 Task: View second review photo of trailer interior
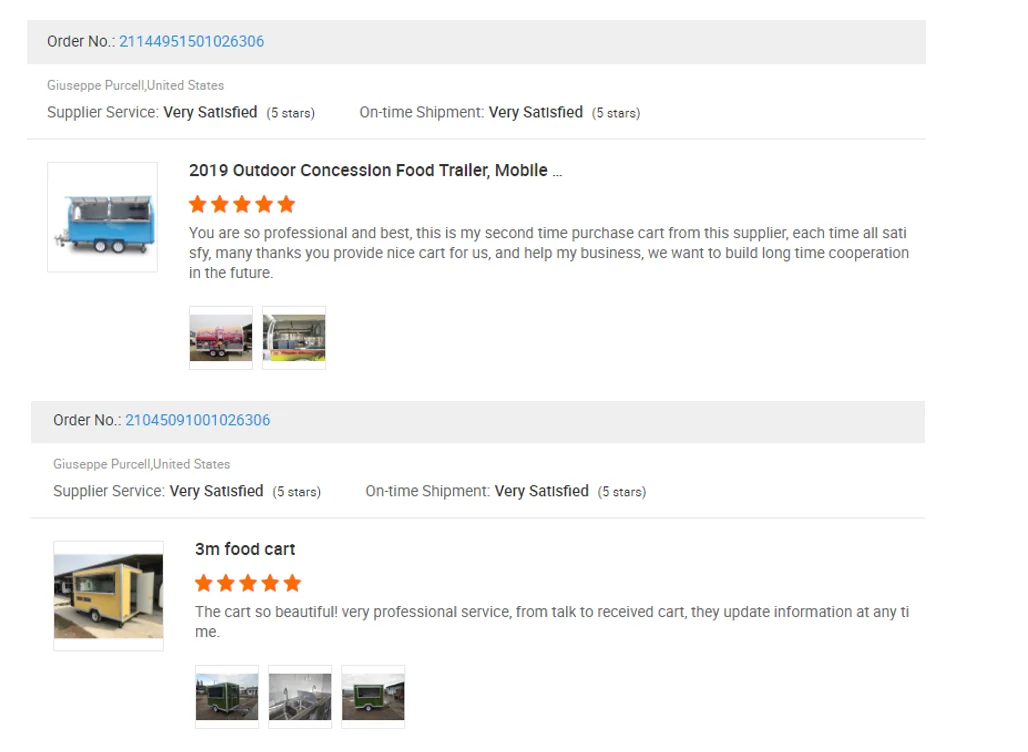(294, 338)
